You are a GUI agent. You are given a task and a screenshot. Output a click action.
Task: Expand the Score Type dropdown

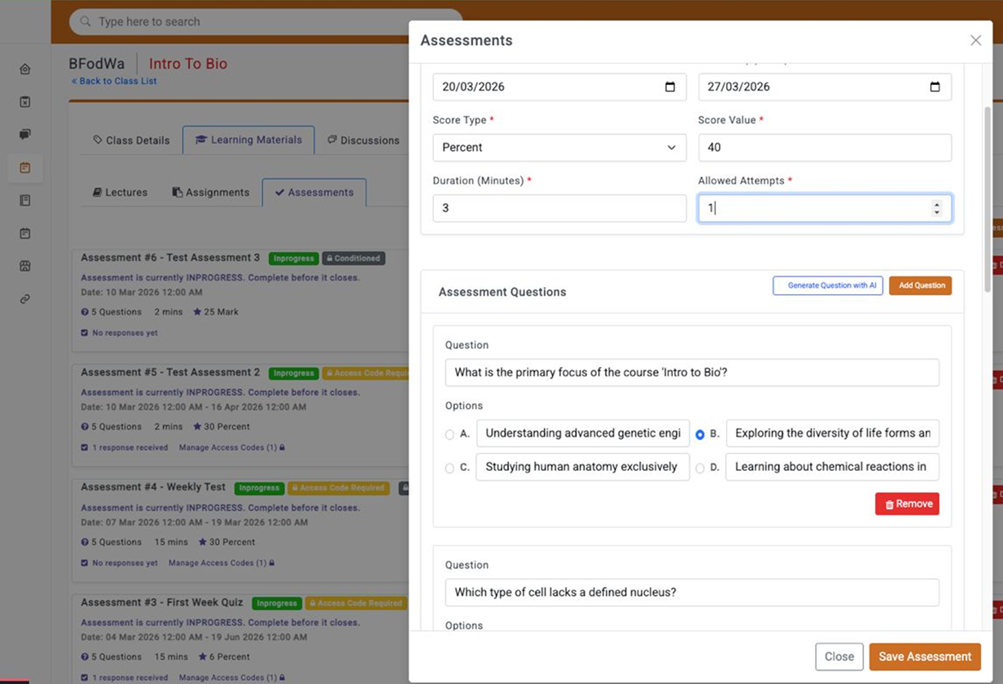click(x=559, y=148)
